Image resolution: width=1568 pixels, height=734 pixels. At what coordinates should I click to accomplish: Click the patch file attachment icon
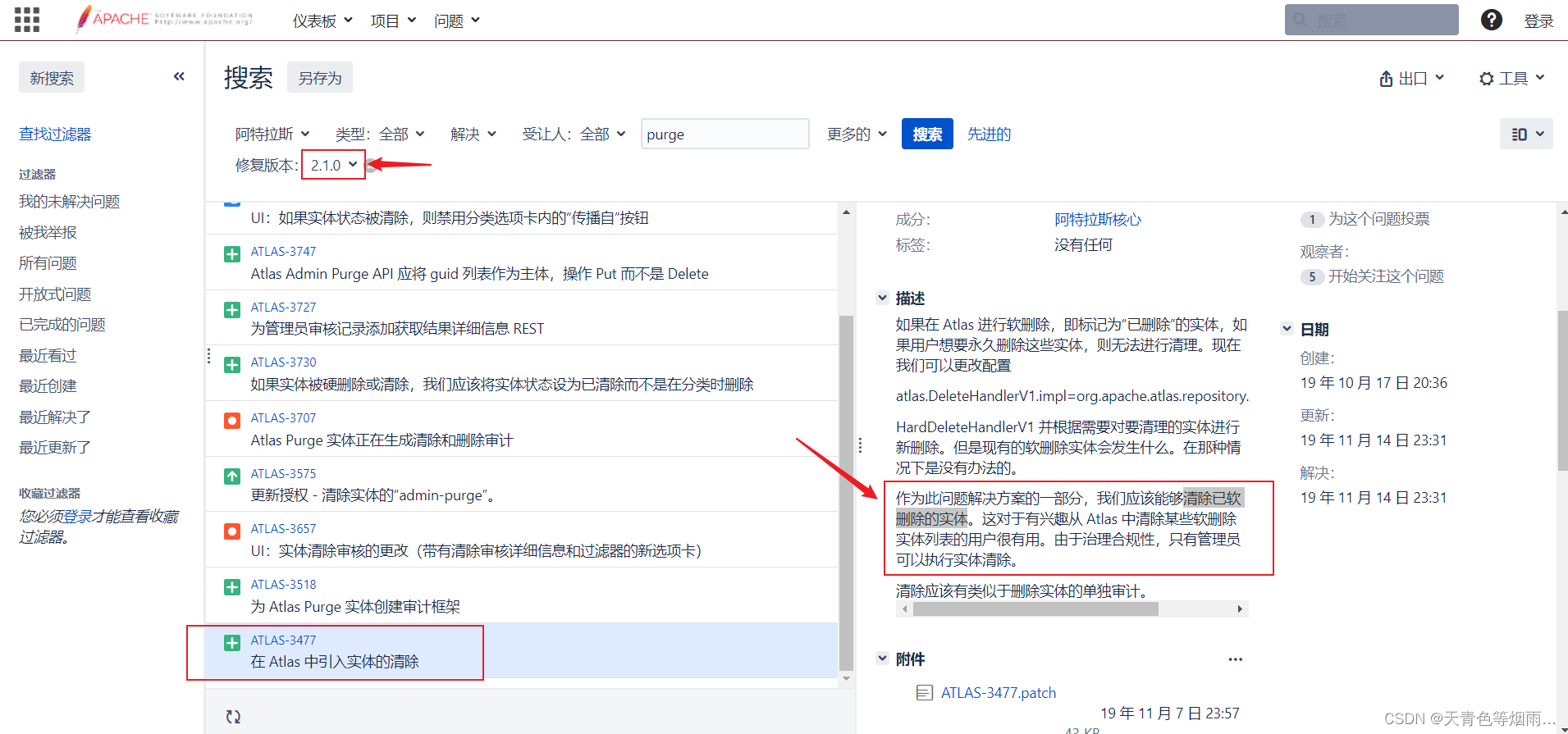pyautogui.click(x=924, y=693)
